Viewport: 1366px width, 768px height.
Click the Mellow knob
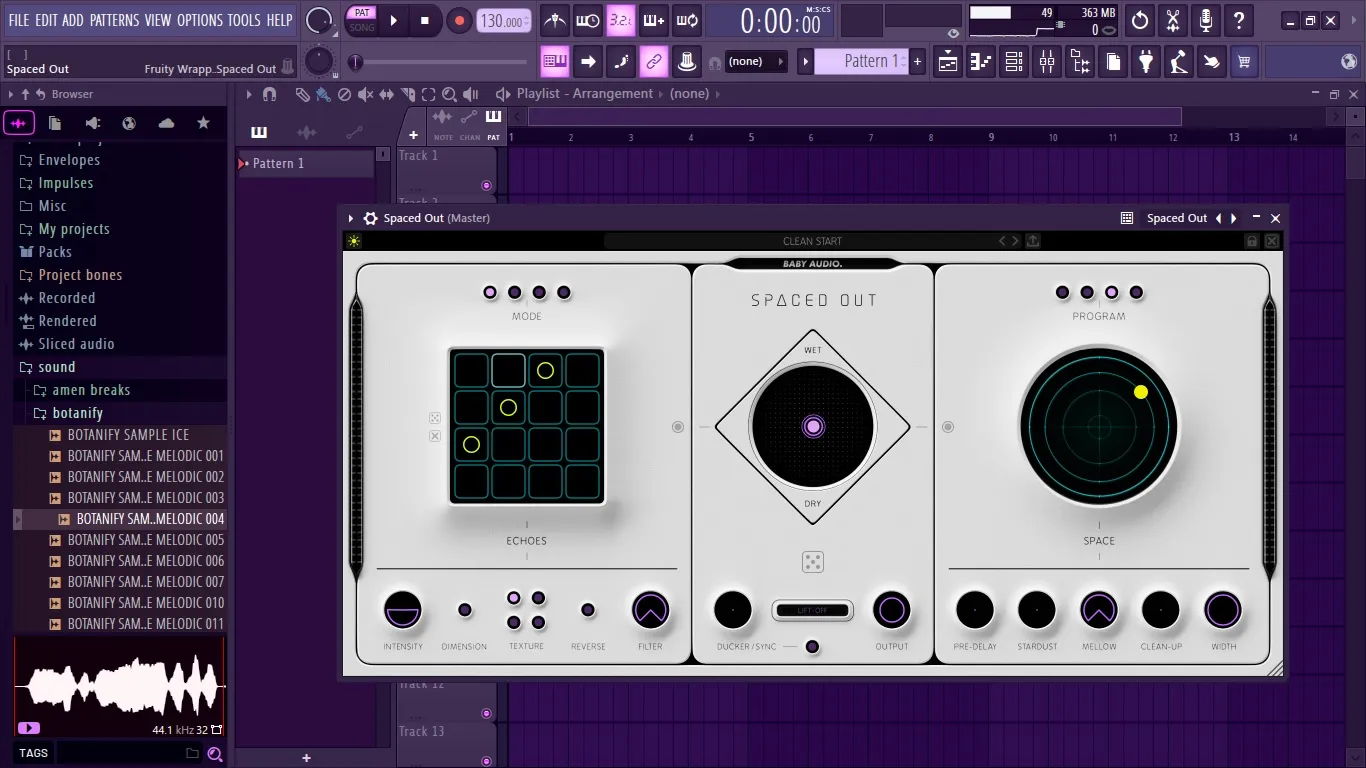[1099, 610]
